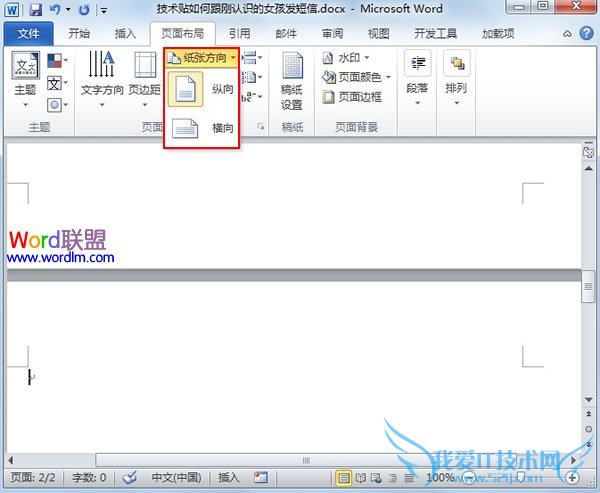Click the vertical scrollbar thumb
Image resolution: width=600 pixels, height=493 pixels.
click(588, 286)
